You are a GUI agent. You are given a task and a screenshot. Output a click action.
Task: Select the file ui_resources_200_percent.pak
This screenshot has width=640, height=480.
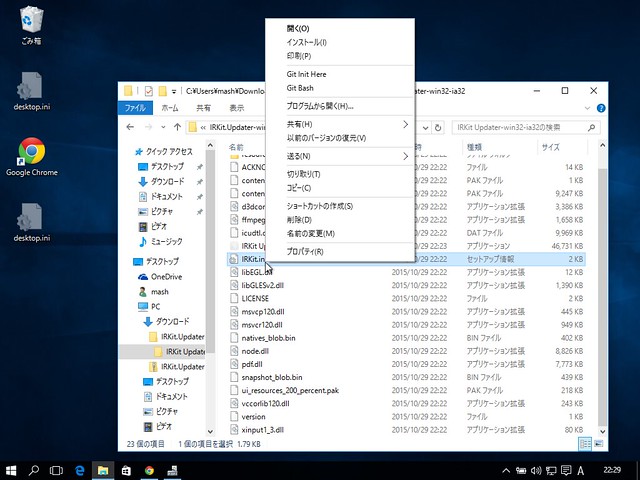point(290,391)
